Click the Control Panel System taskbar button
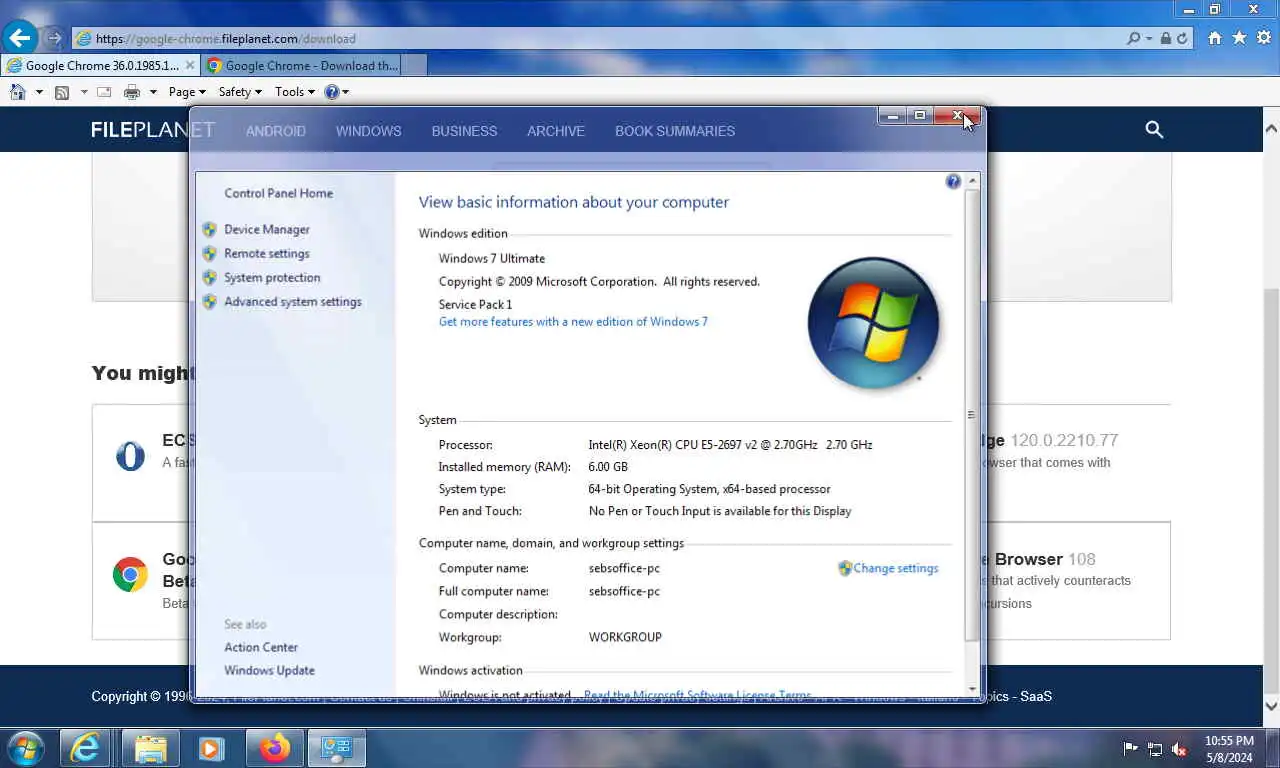1280x768 pixels. [x=337, y=748]
